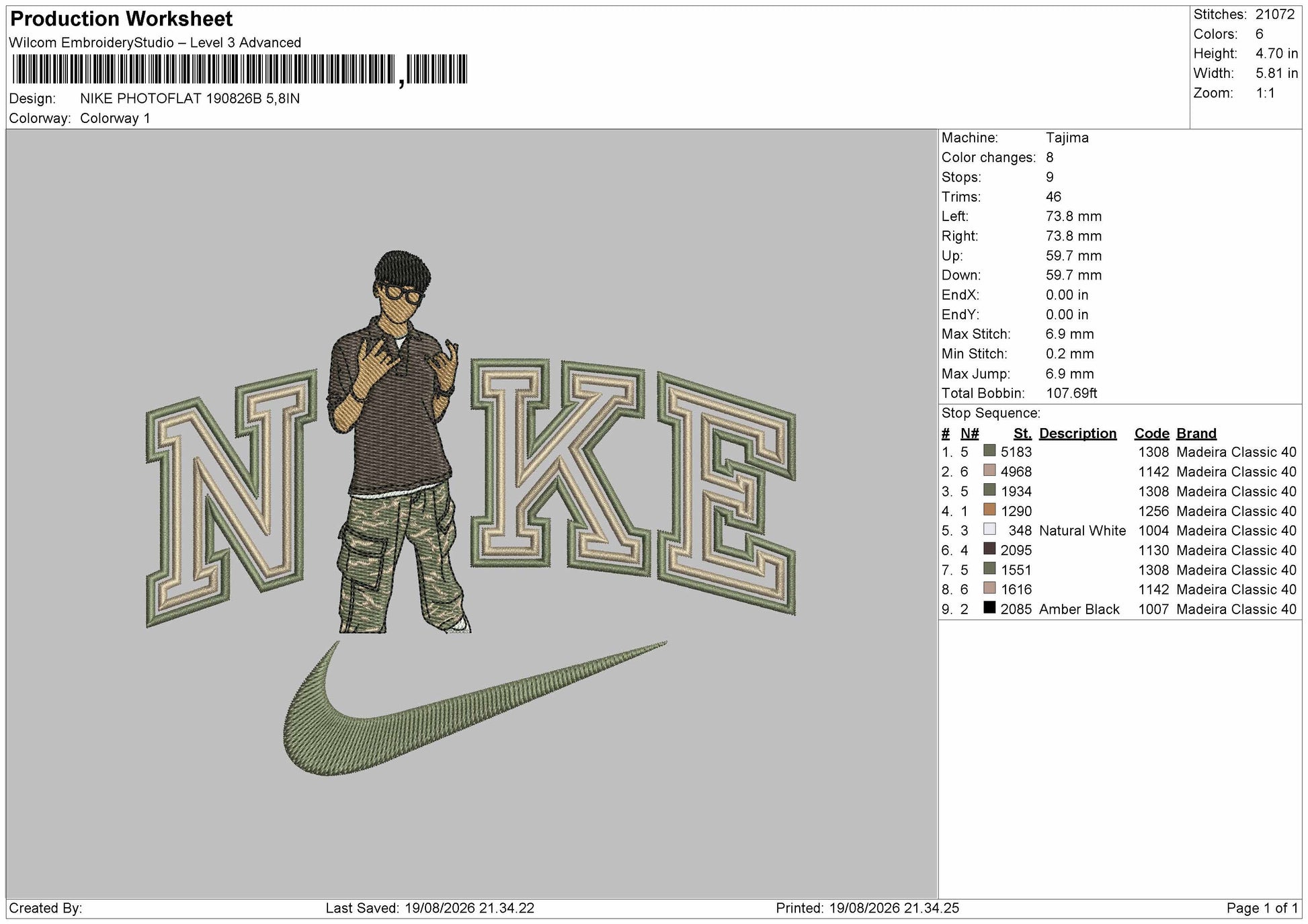This screenshot has height=924, width=1308.
Task: Click the 'EndY:' label
Action: 960,314
